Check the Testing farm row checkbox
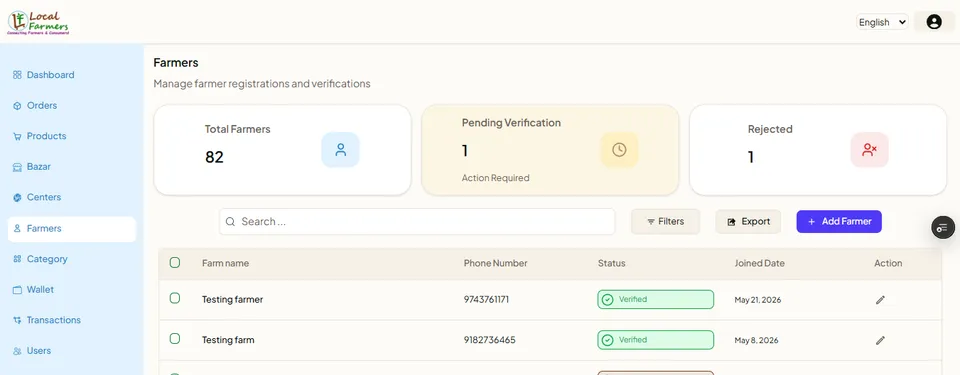This screenshot has height=375, width=960. point(174,338)
